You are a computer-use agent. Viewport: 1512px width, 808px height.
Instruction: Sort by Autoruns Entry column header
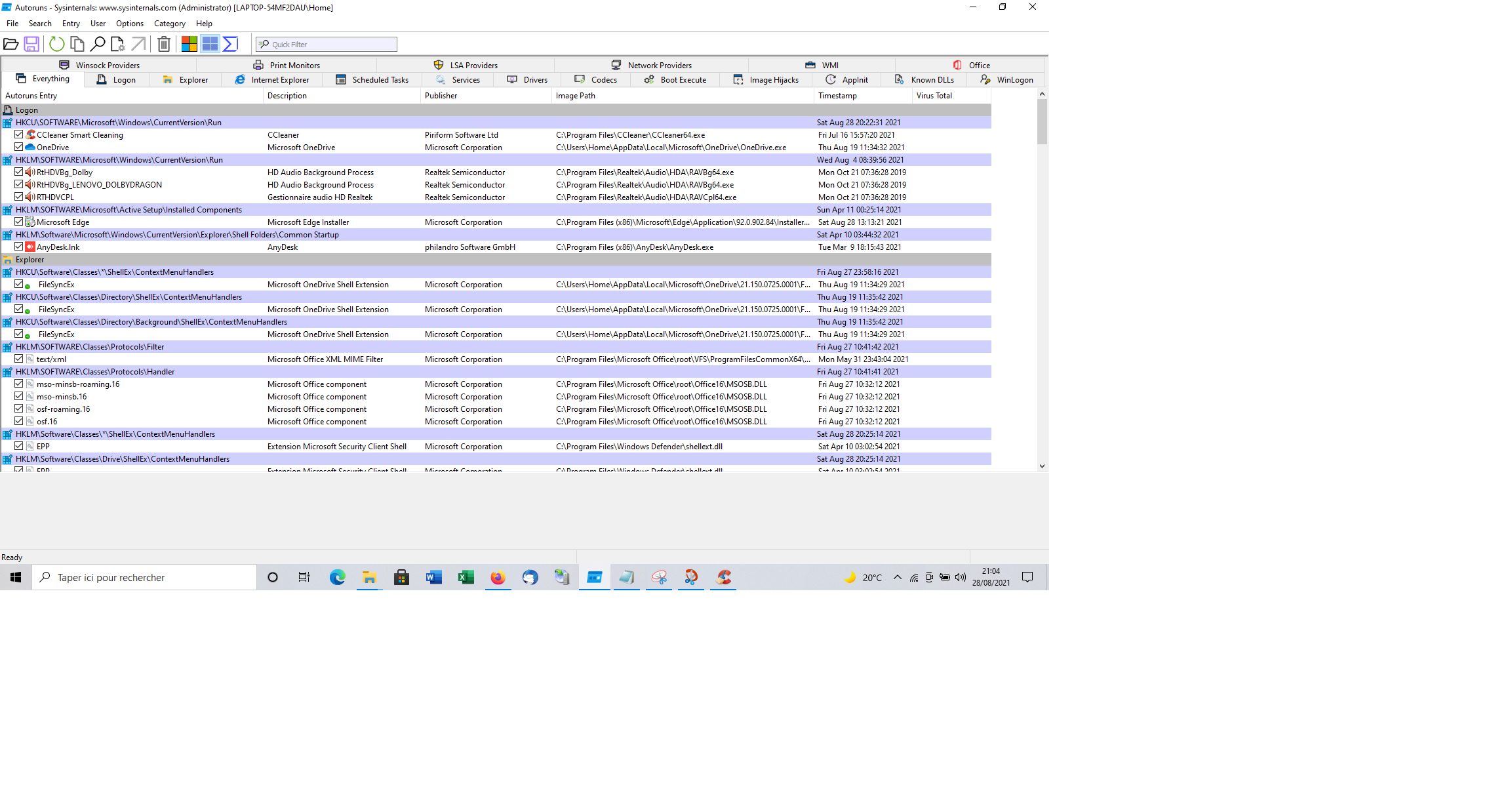tap(132, 96)
